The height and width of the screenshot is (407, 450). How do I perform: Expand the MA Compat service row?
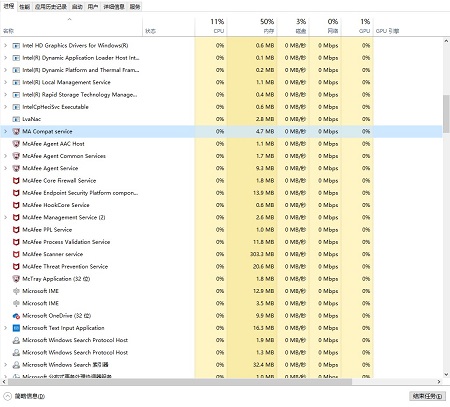[5, 132]
